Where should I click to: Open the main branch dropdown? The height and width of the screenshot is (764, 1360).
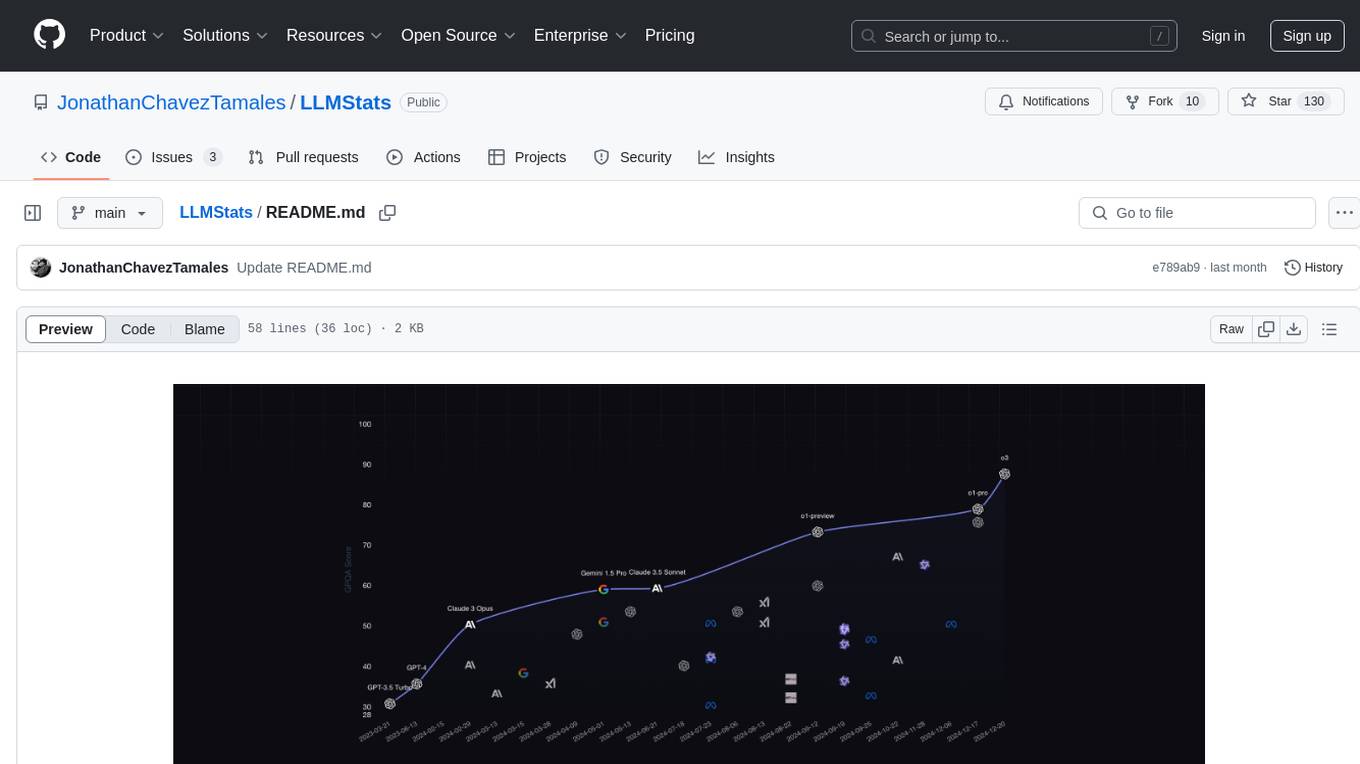(x=110, y=213)
